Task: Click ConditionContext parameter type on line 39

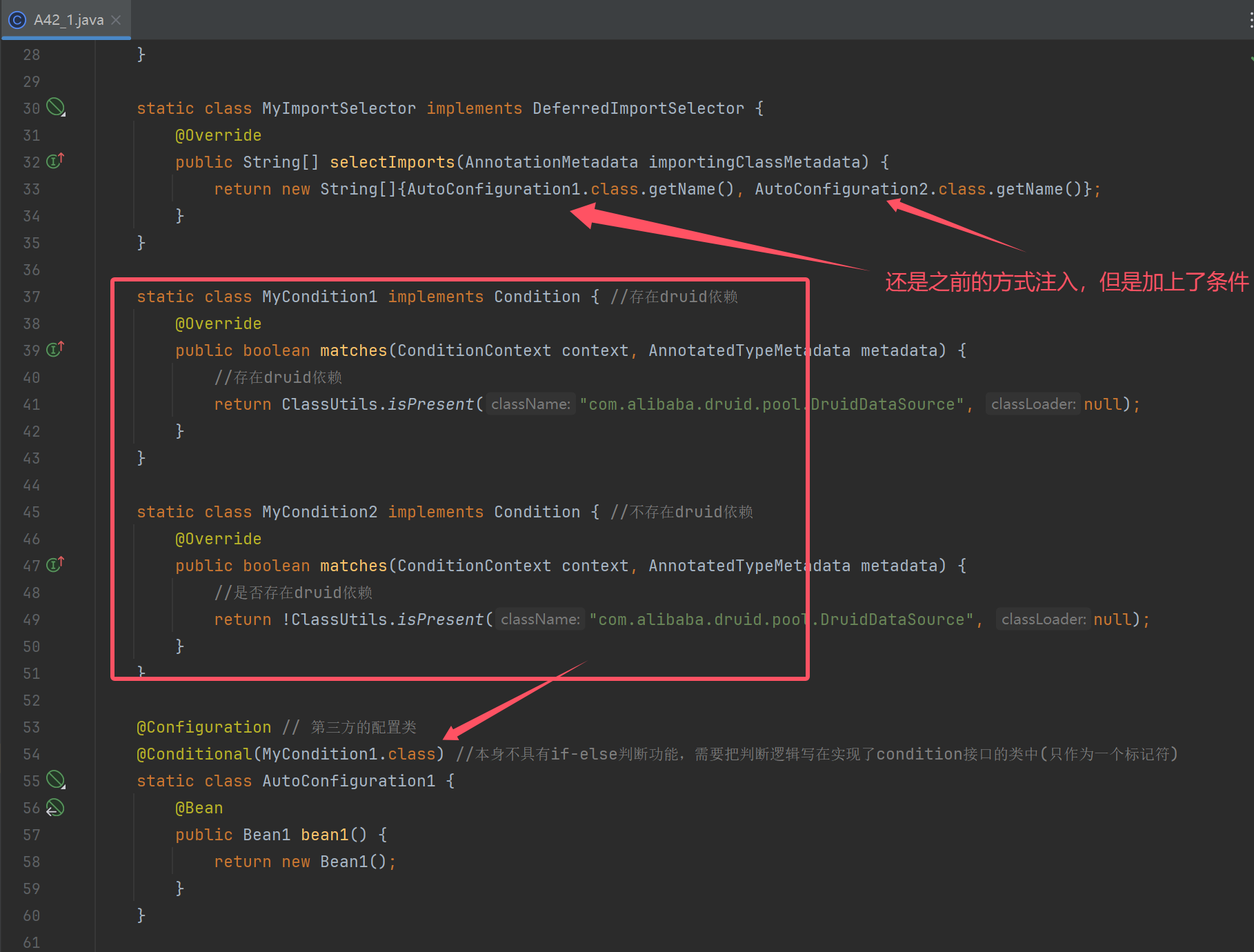Action: click(474, 350)
